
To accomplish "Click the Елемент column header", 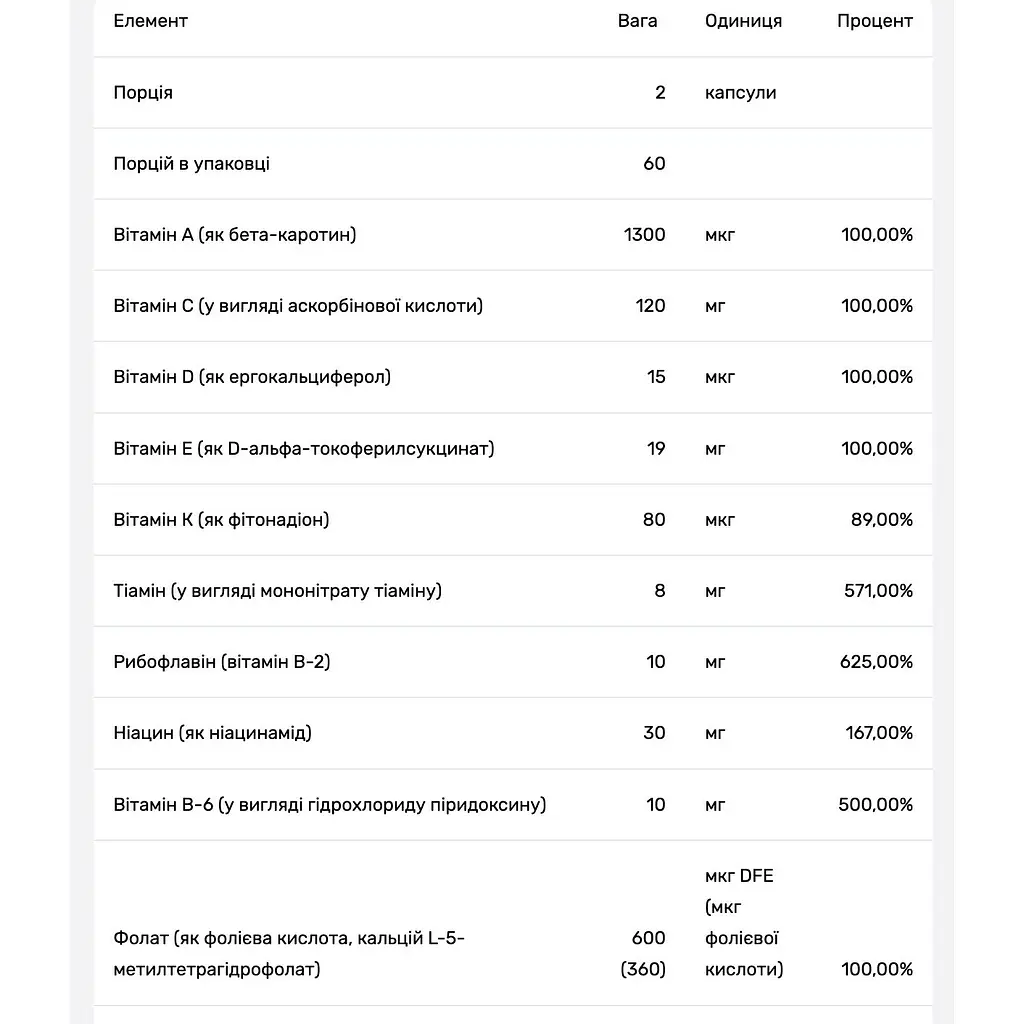I will (x=150, y=21).
